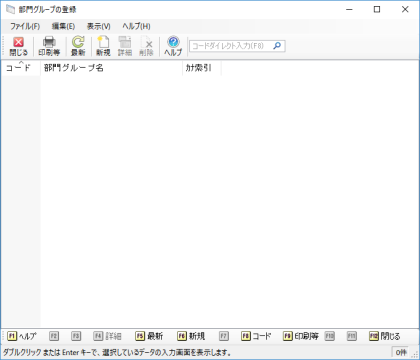The height and width of the screenshot is (360, 420).
Task: Open the ヘルプ(H) menu
Action: [136, 26]
